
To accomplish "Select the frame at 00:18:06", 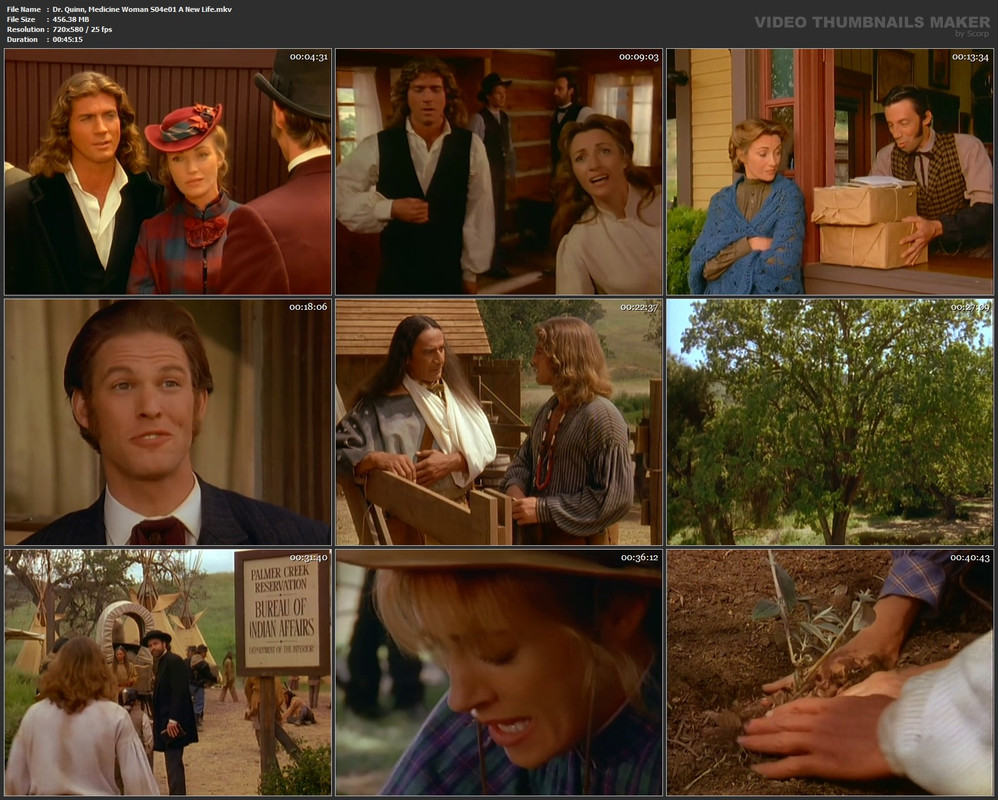I will [168, 422].
